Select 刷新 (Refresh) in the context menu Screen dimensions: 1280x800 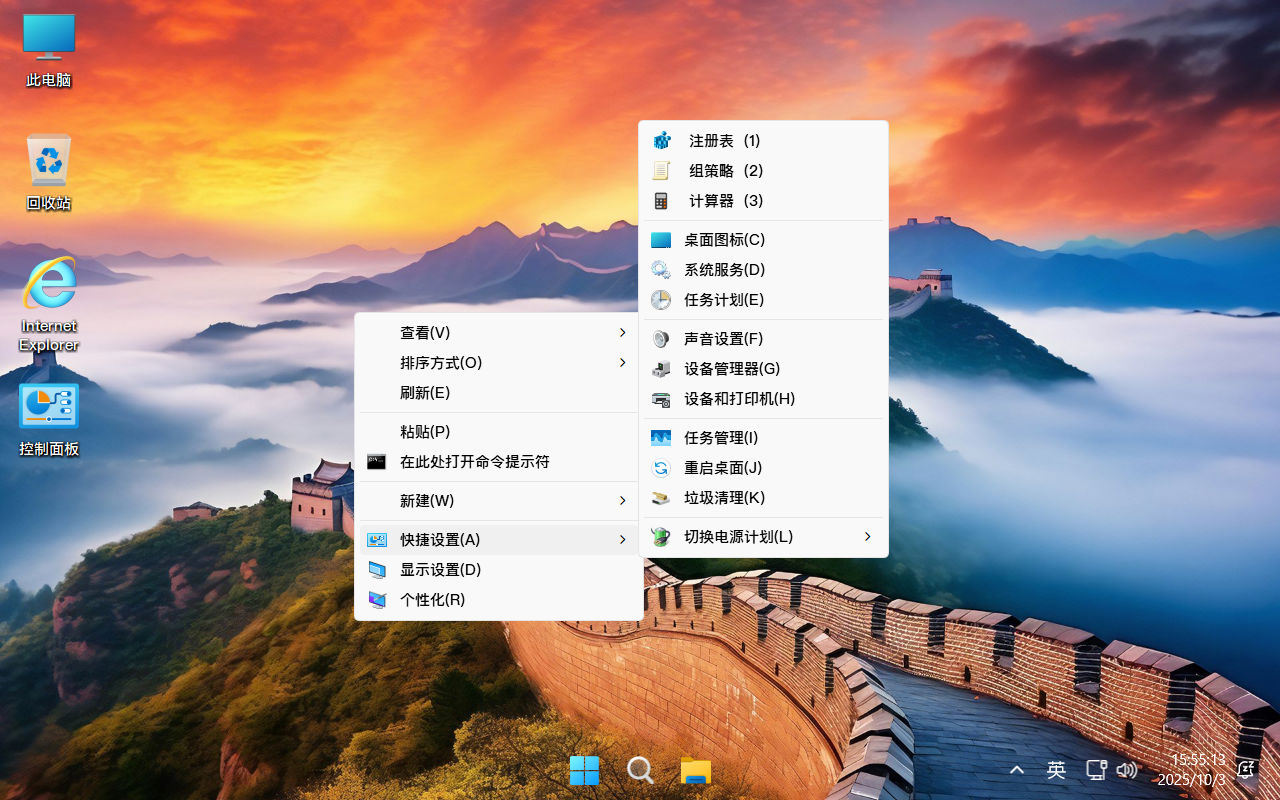click(424, 392)
